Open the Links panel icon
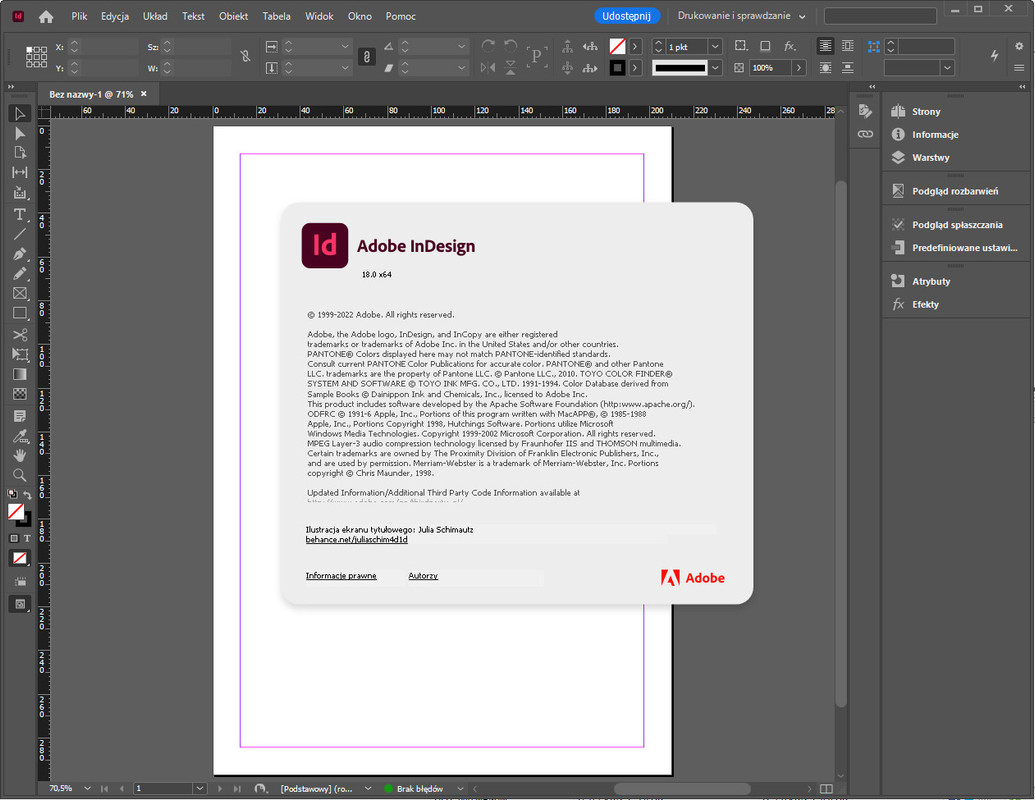Image resolution: width=1035 pixels, height=800 pixels. click(x=865, y=134)
